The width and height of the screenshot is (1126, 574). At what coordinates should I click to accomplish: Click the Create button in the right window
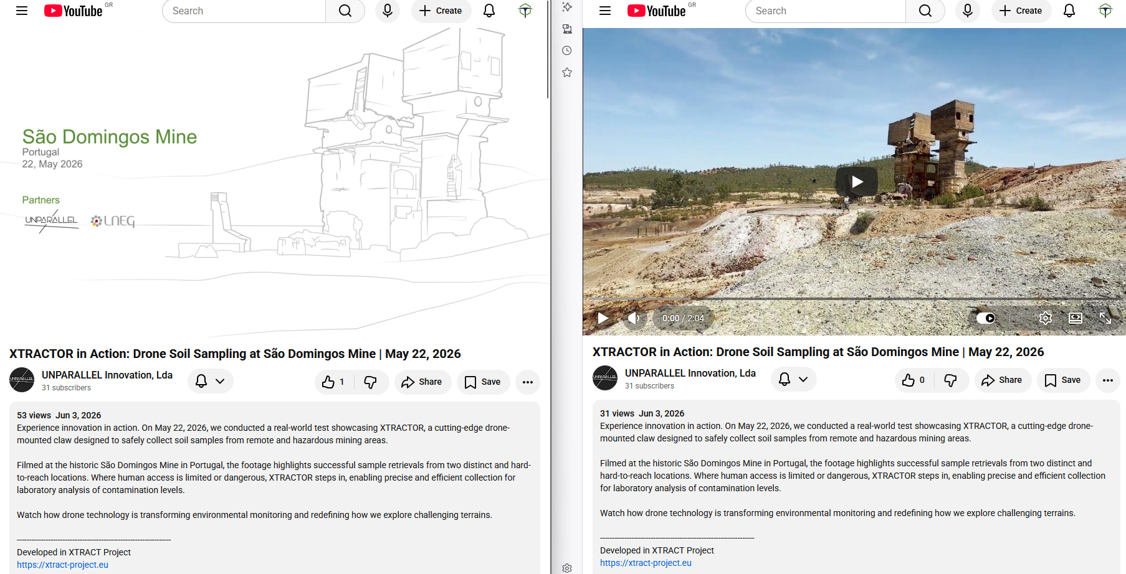[1021, 11]
